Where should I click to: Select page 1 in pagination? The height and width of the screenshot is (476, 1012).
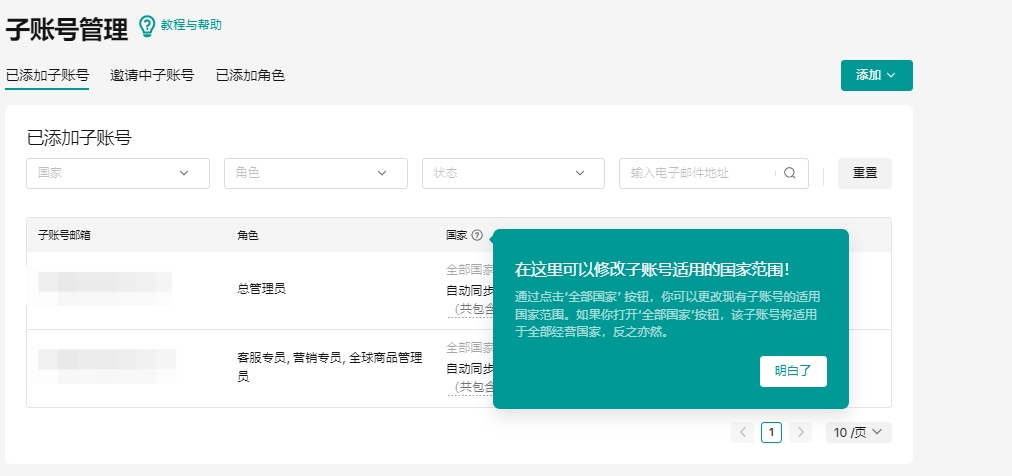[x=771, y=432]
